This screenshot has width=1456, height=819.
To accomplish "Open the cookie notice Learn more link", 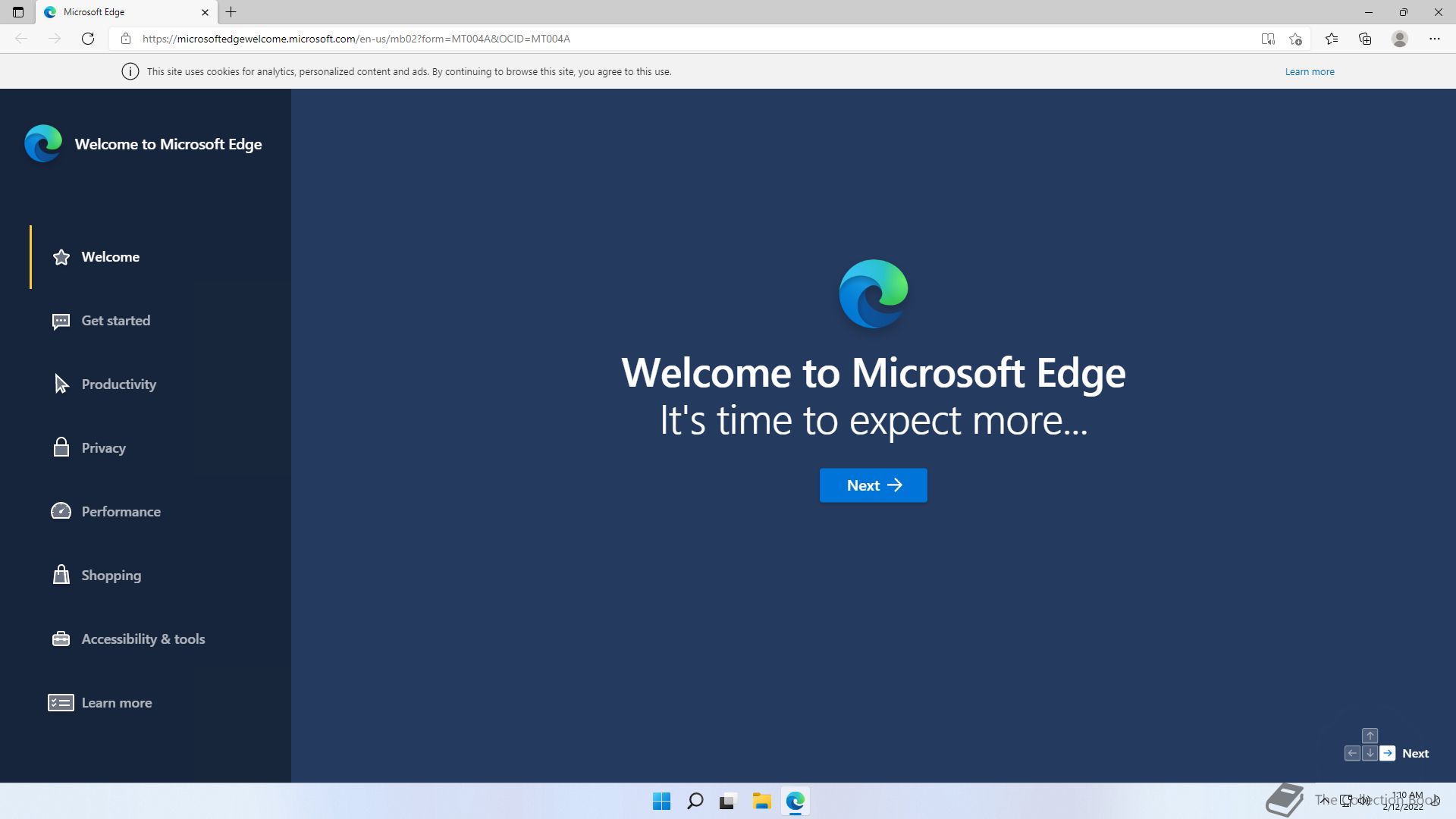I will (1310, 71).
